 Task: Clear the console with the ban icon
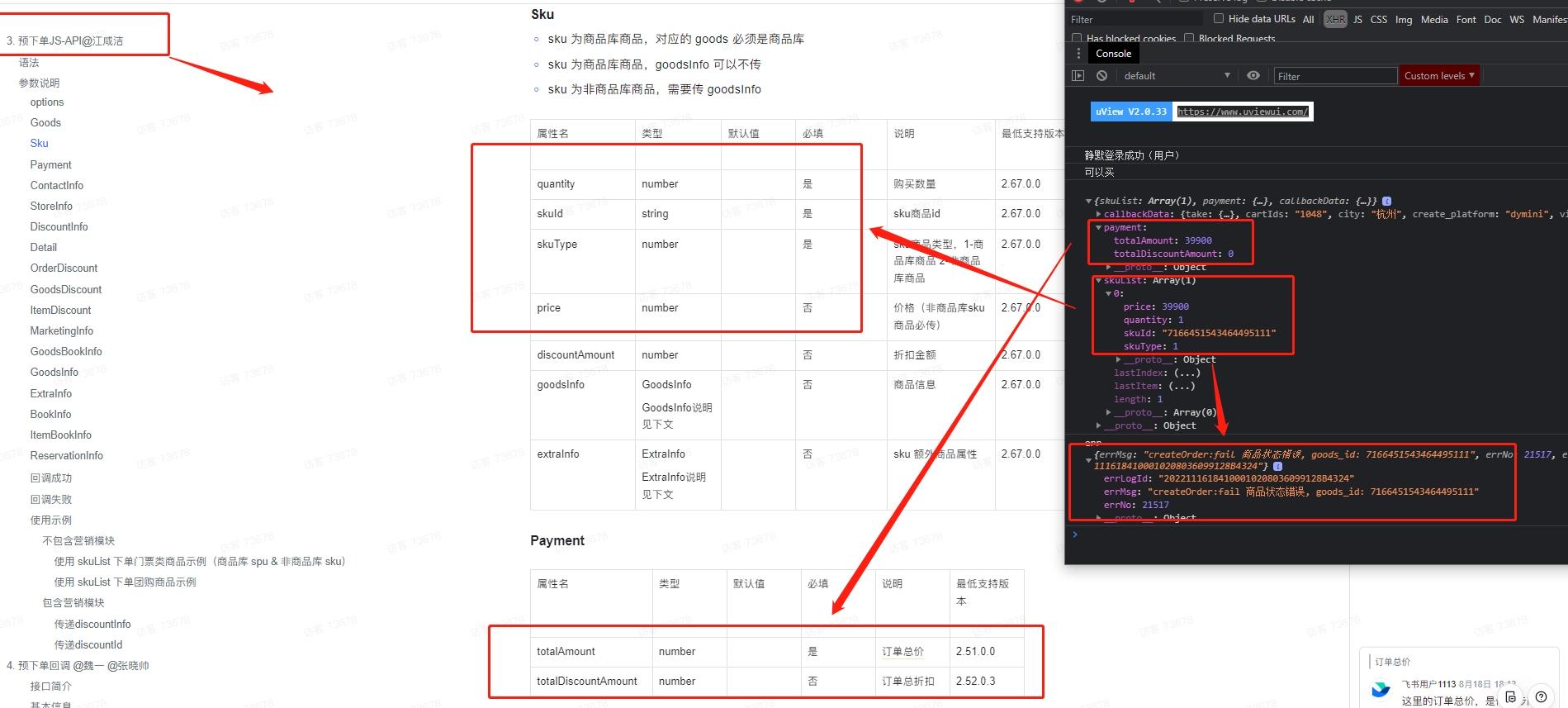click(x=1101, y=75)
